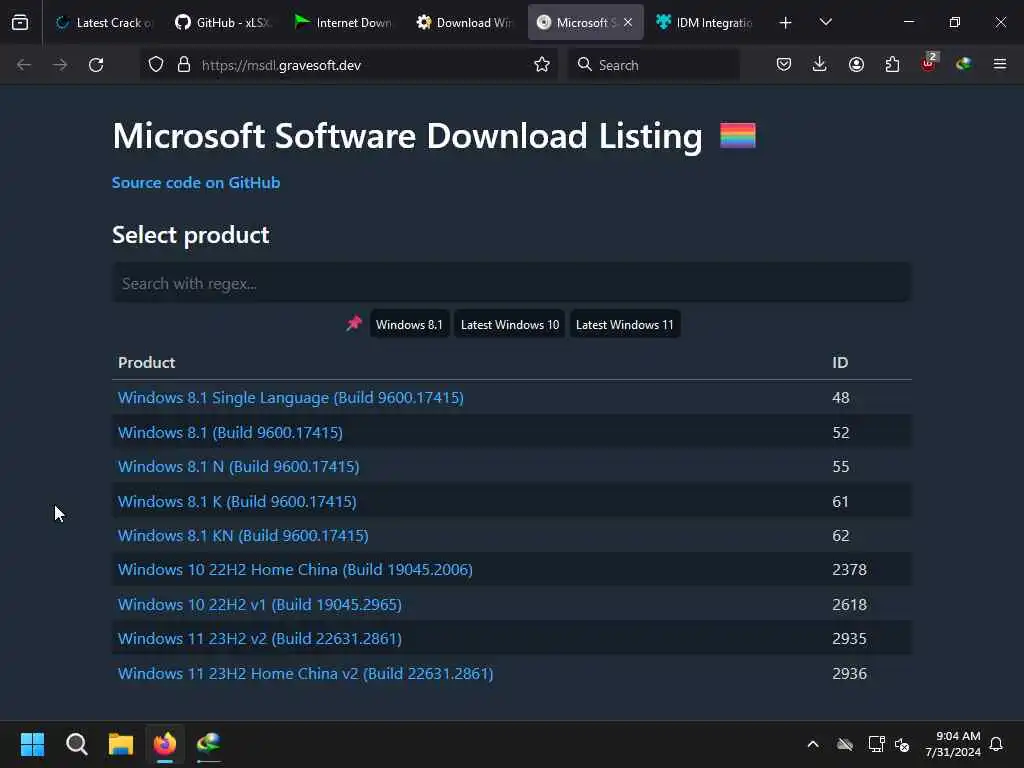The width and height of the screenshot is (1024, 768).
Task: Focus the browser Search box
Action: pyautogui.click(x=654, y=65)
